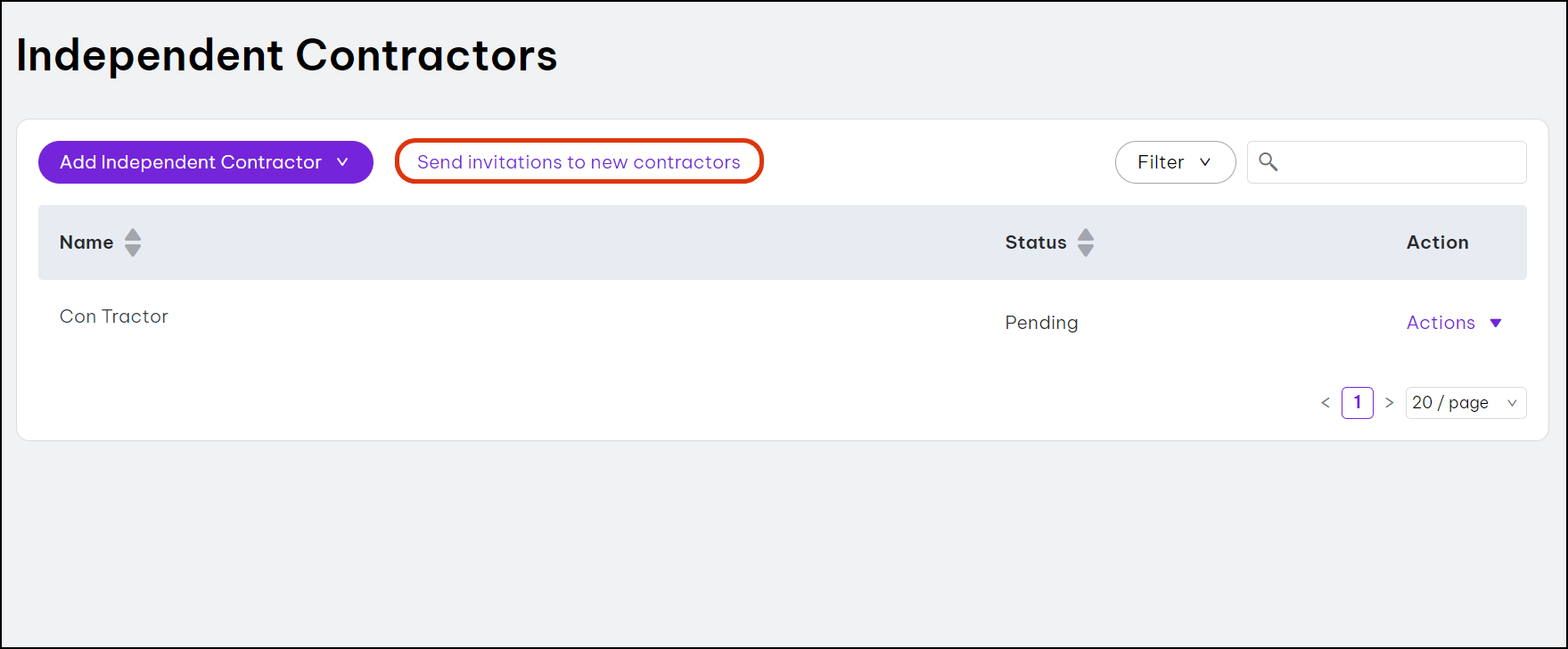Select the Con Tractor row name

114,316
